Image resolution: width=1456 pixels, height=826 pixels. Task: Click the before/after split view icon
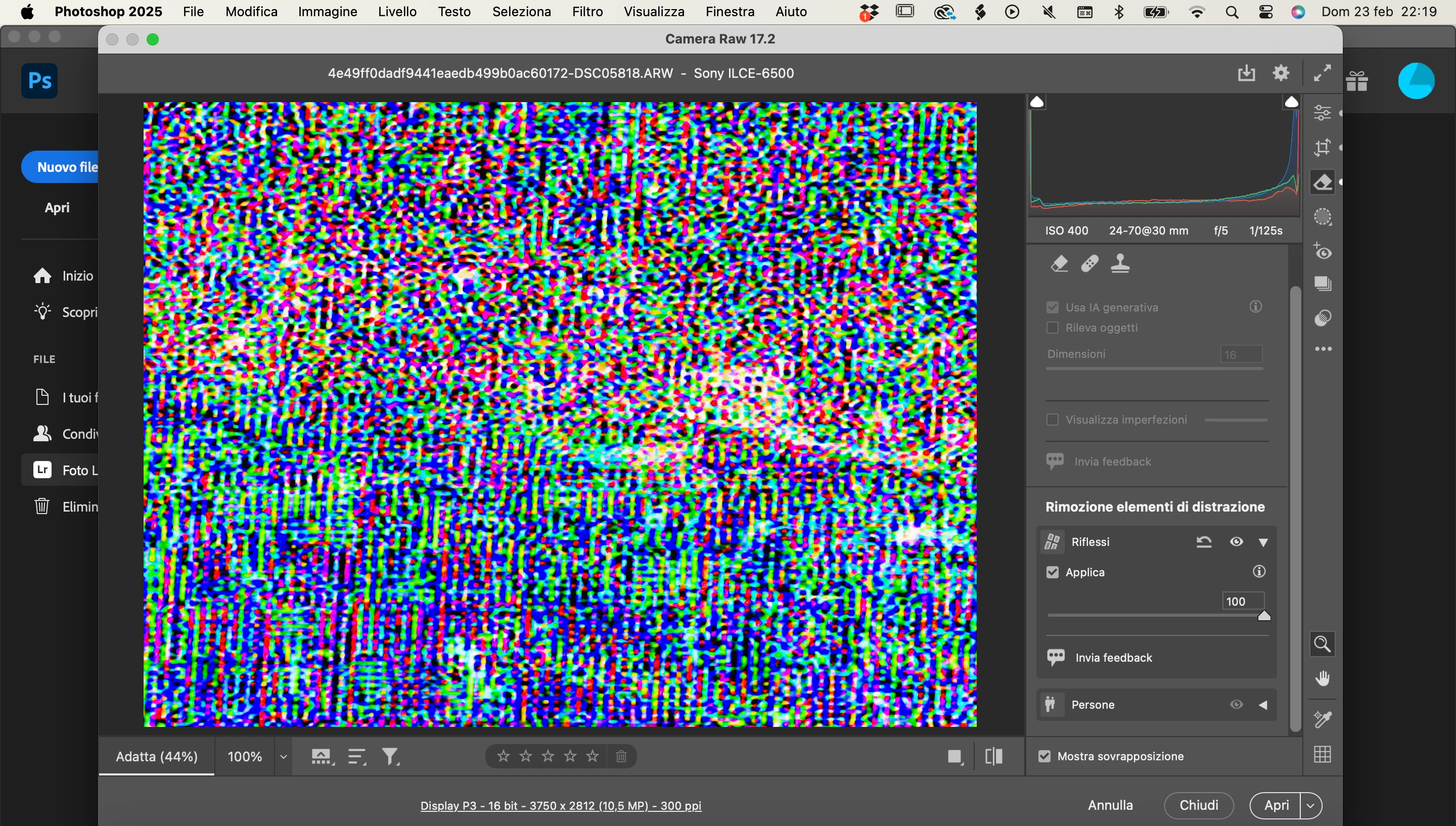click(994, 756)
